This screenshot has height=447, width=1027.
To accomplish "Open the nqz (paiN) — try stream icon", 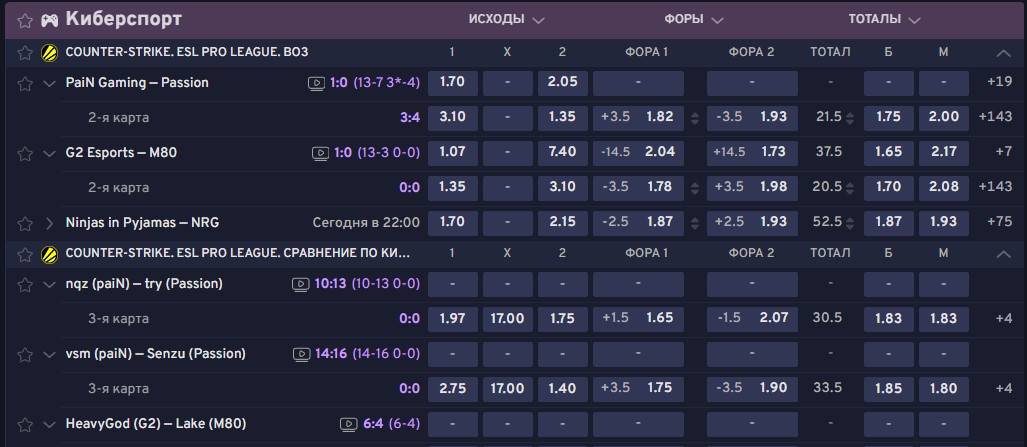I will point(300,284).
